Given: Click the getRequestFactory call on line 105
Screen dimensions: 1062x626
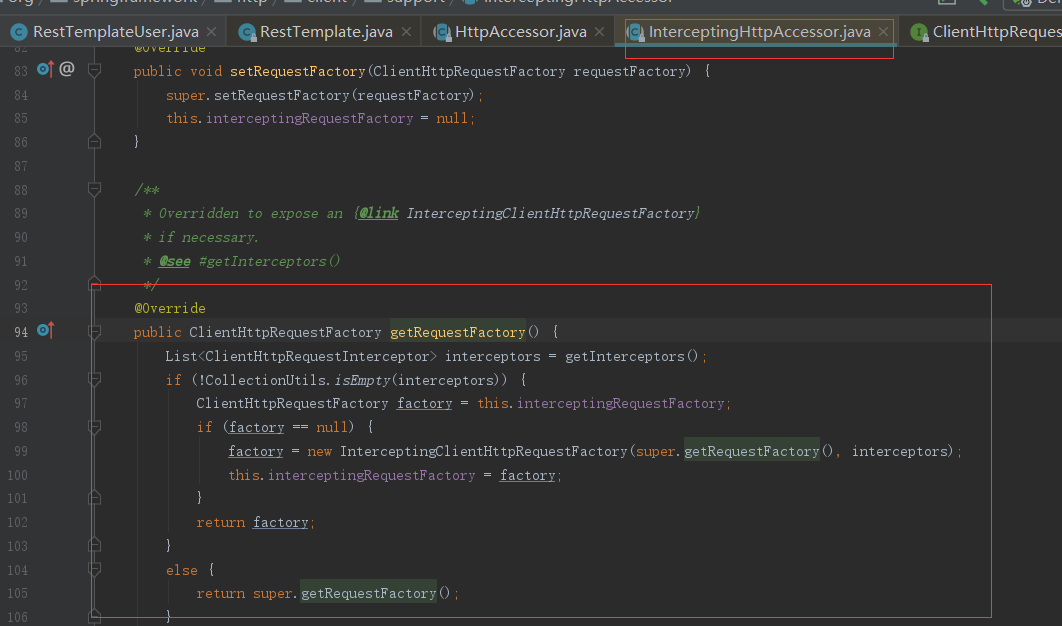Looking at the screenshot, I should click(368, 593).
